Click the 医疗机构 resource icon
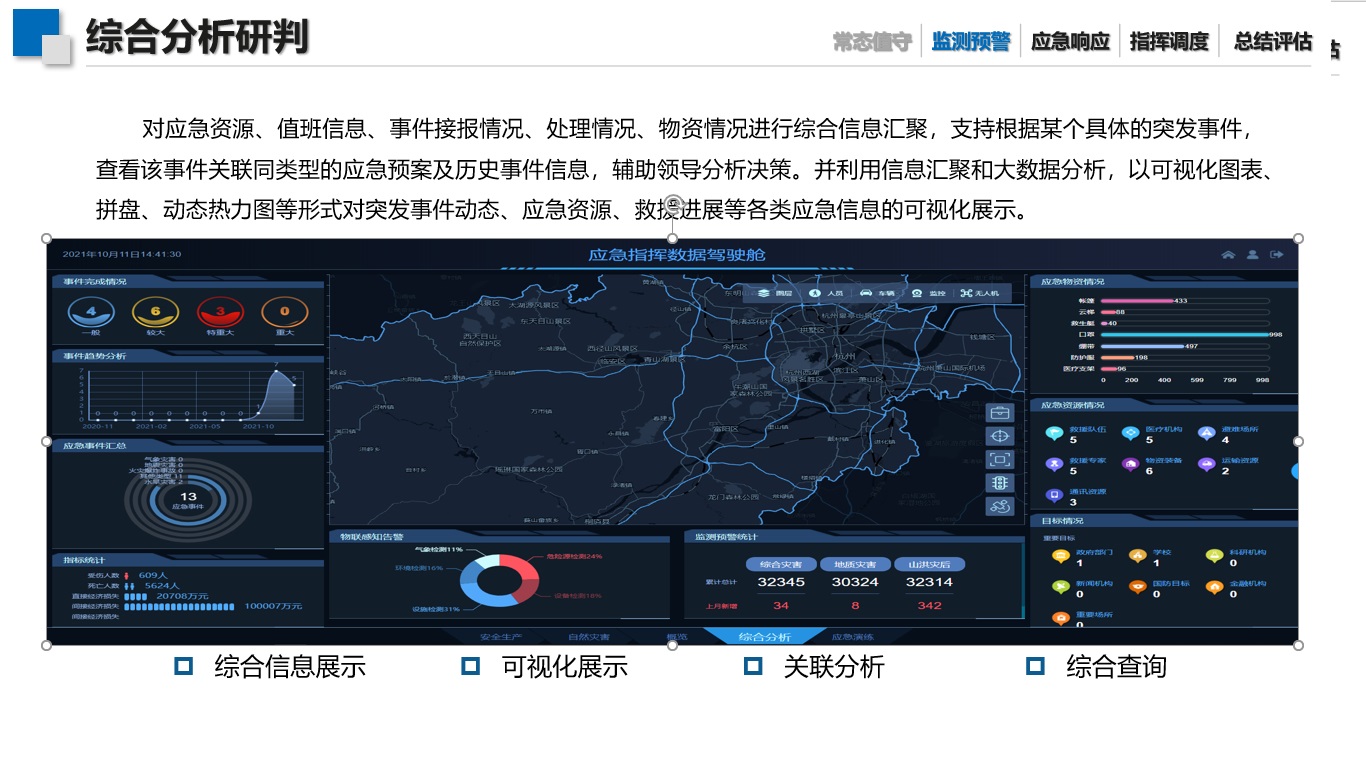This screenshot has height=763, width=1366. (x=1130, y=434)
